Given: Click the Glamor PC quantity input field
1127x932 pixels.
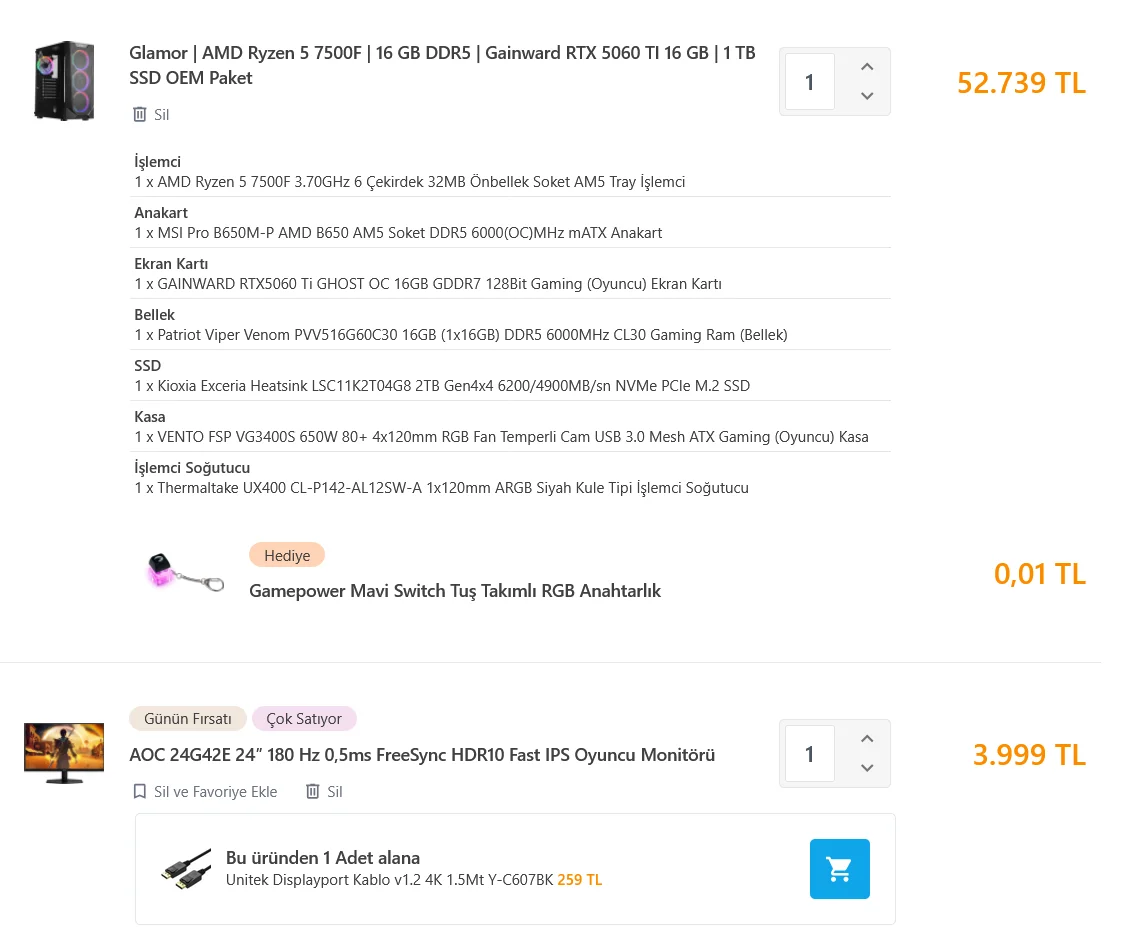Looking at the screenshot, I should (809, 82).
